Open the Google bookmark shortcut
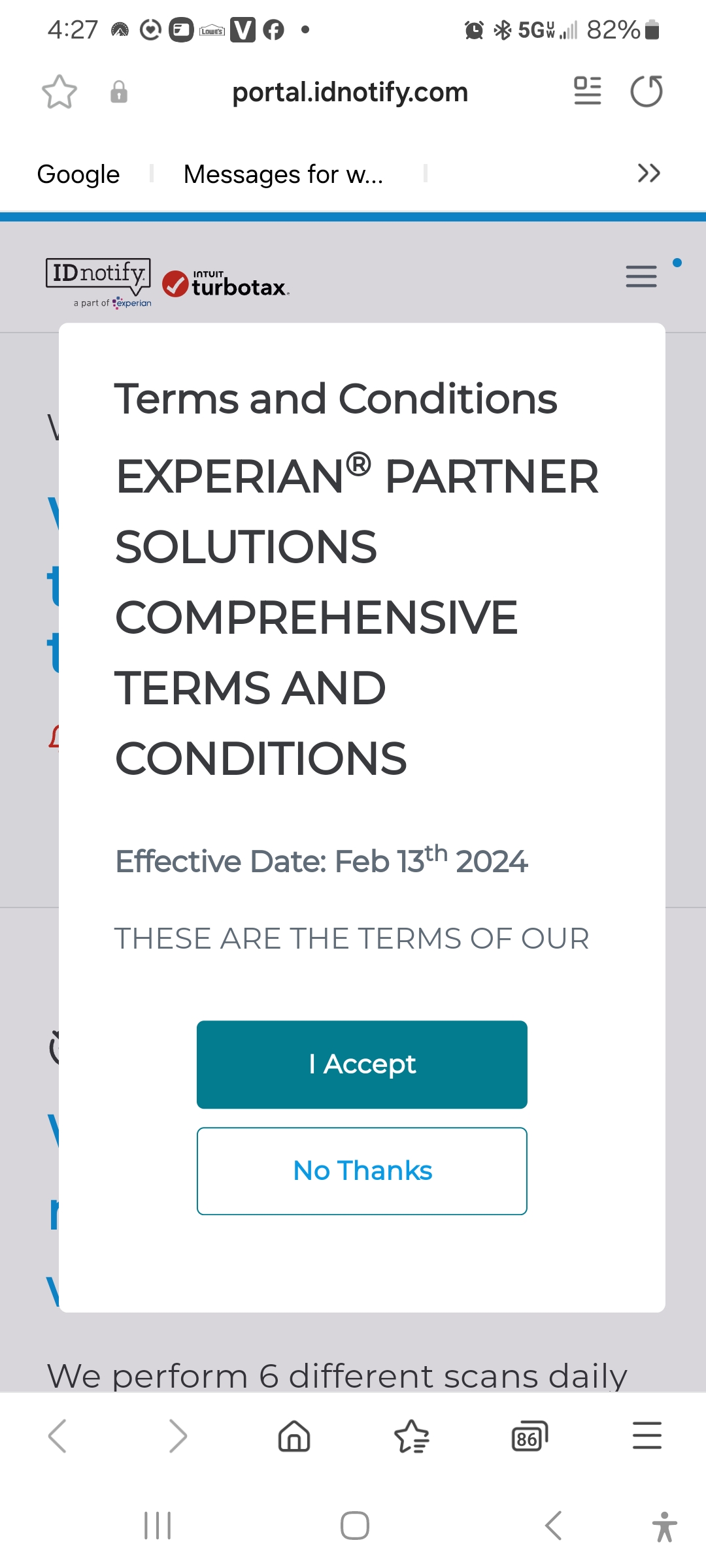Screen dimensions: 706x1568 point(78,173)
